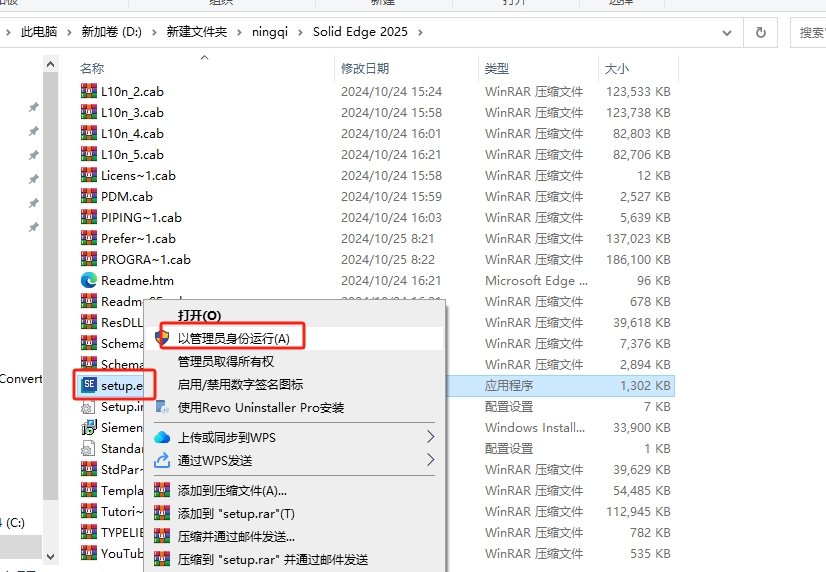This screenshot has width=826, height=572.
Task: Click the Tutori archive icon
Action: click(x=88, y=511)
